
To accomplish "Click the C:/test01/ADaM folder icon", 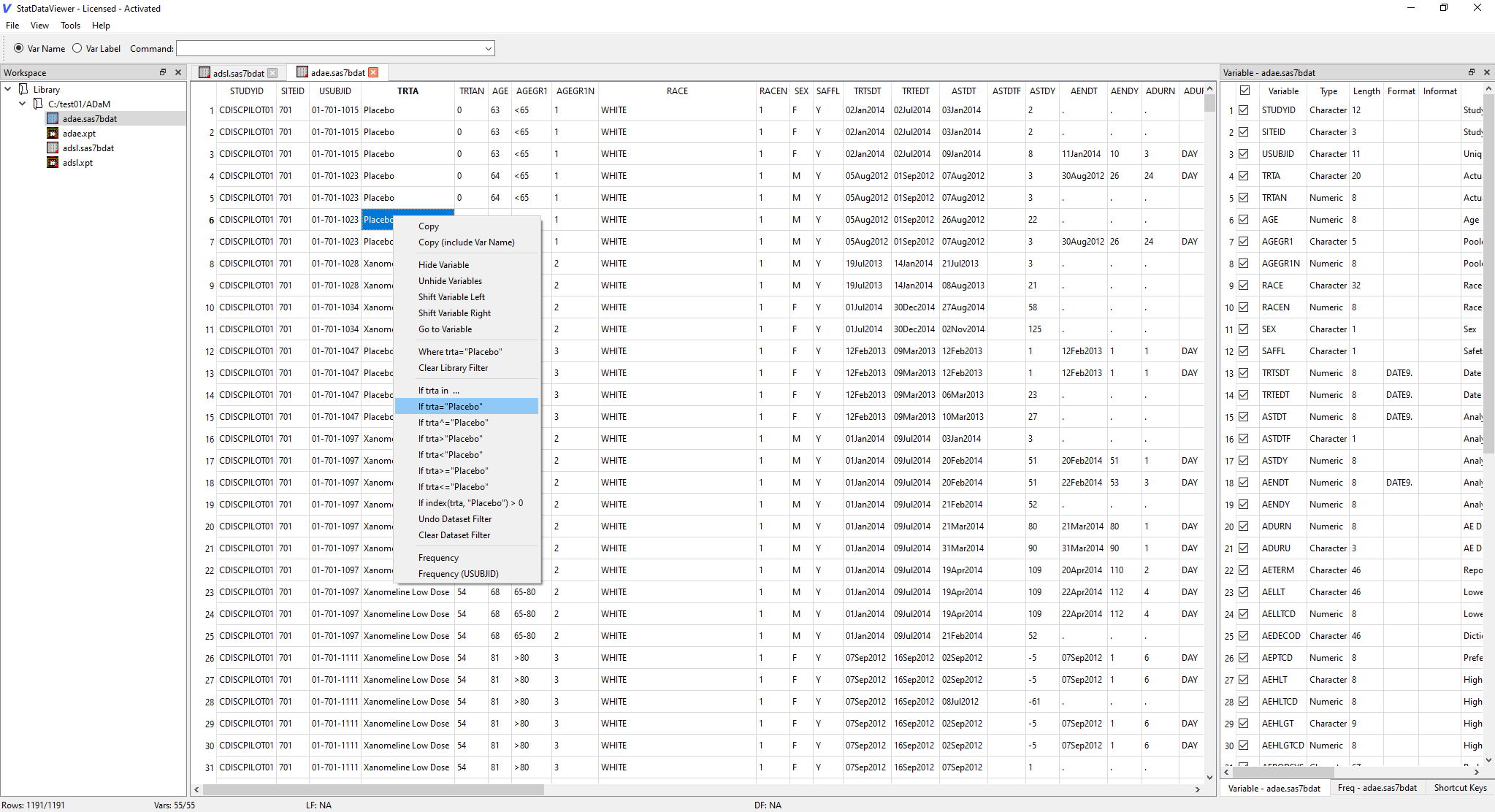I will [x=38, y=104].
